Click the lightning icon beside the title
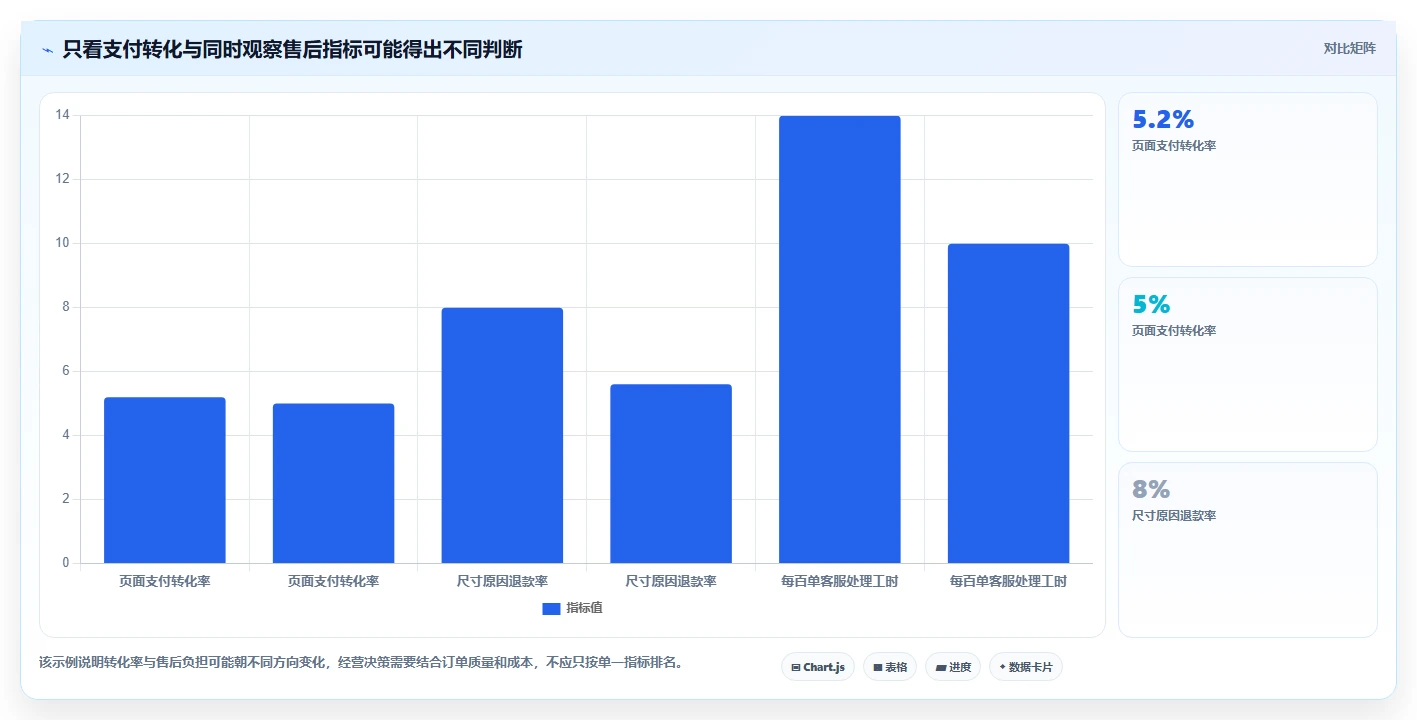This screenshot has width=1417, height=720. coord(47,50)
